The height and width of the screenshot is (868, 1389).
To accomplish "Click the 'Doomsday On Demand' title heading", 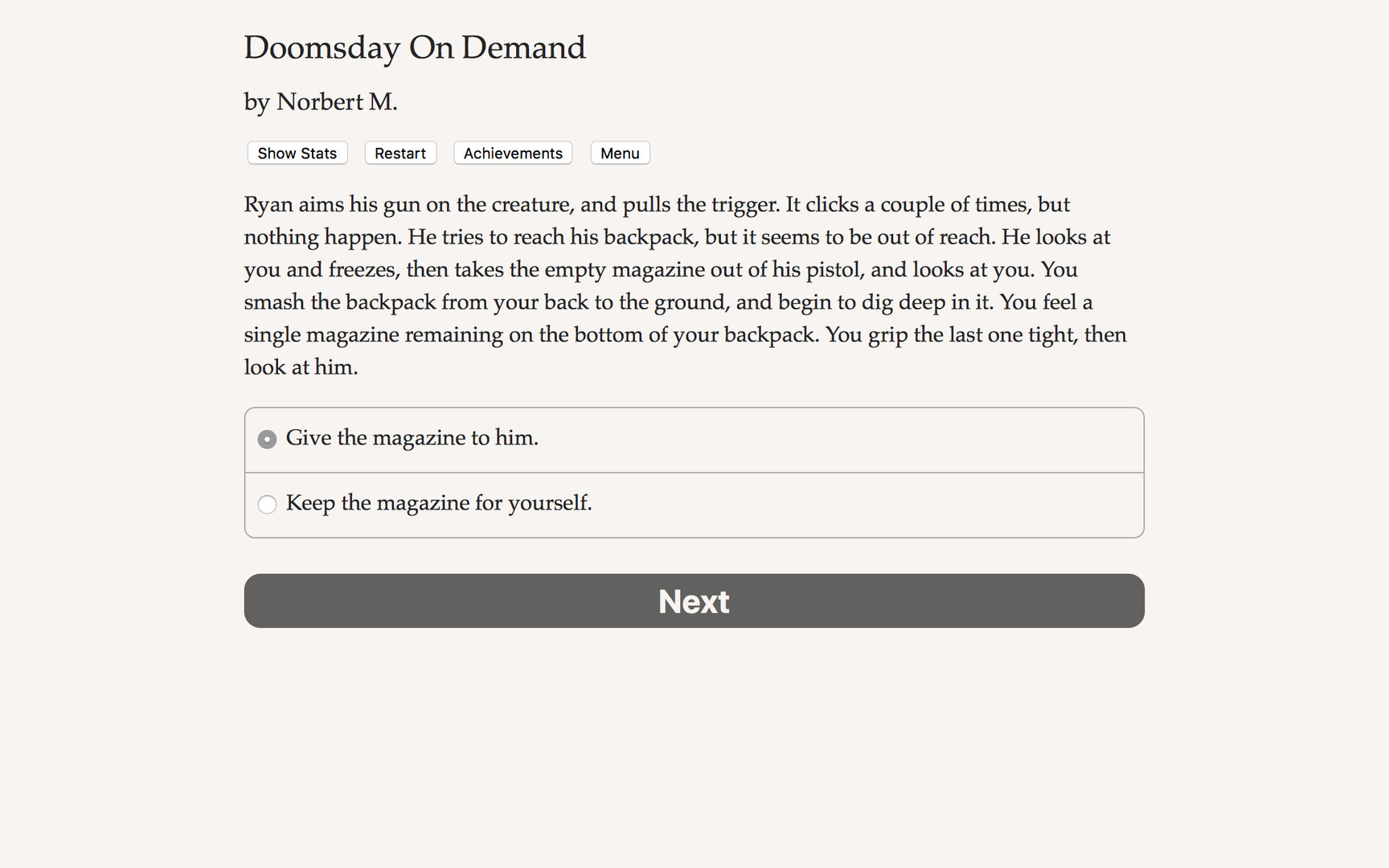I will coord(415,47).
